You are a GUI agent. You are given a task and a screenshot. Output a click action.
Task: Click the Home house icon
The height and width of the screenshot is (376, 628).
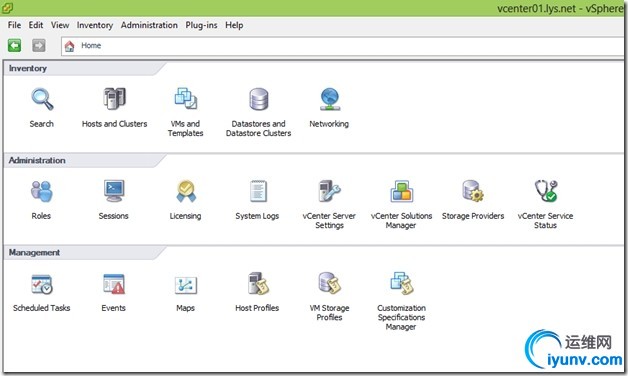click(x=70, y=46)
